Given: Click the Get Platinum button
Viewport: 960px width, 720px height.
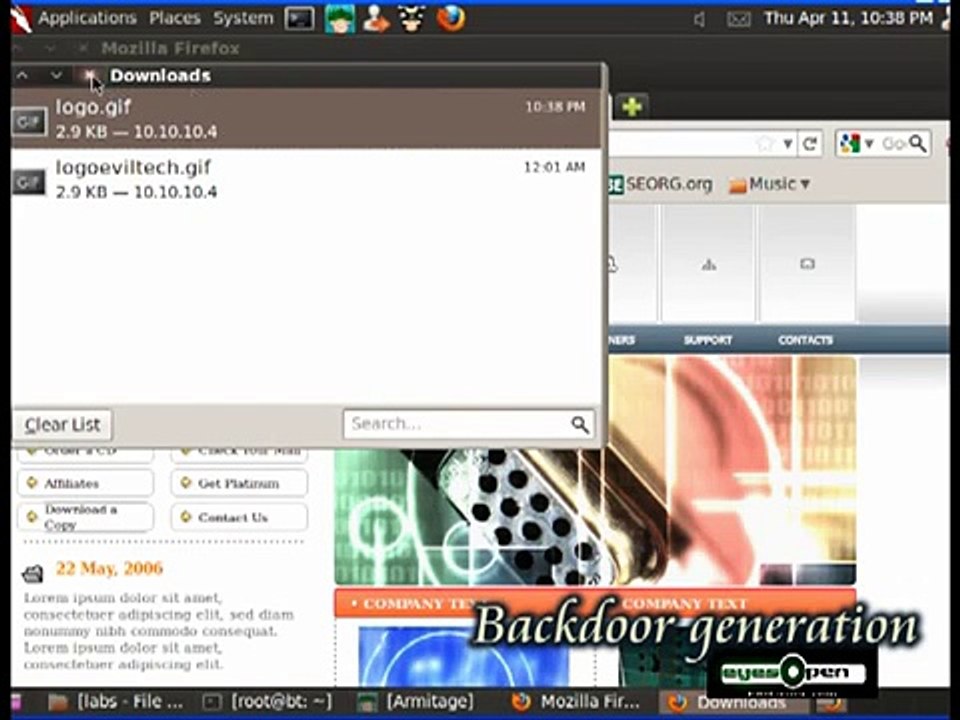Looking at the screenshot, I should click(x=239, y=483).
